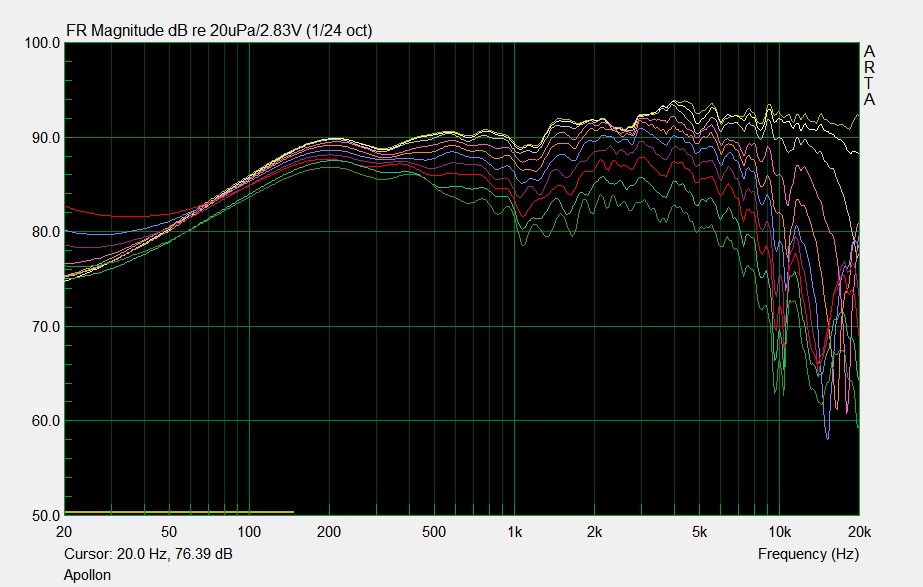Click the 1k frequency axis tick label
Viewport: 923px width, 587px height.
[x=515, y=531]
